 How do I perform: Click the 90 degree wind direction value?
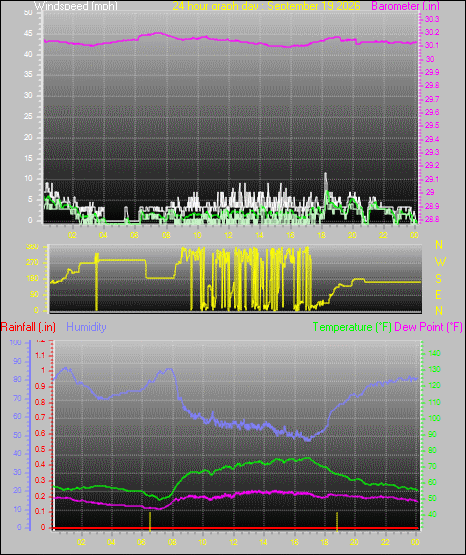tap(34, 294)
